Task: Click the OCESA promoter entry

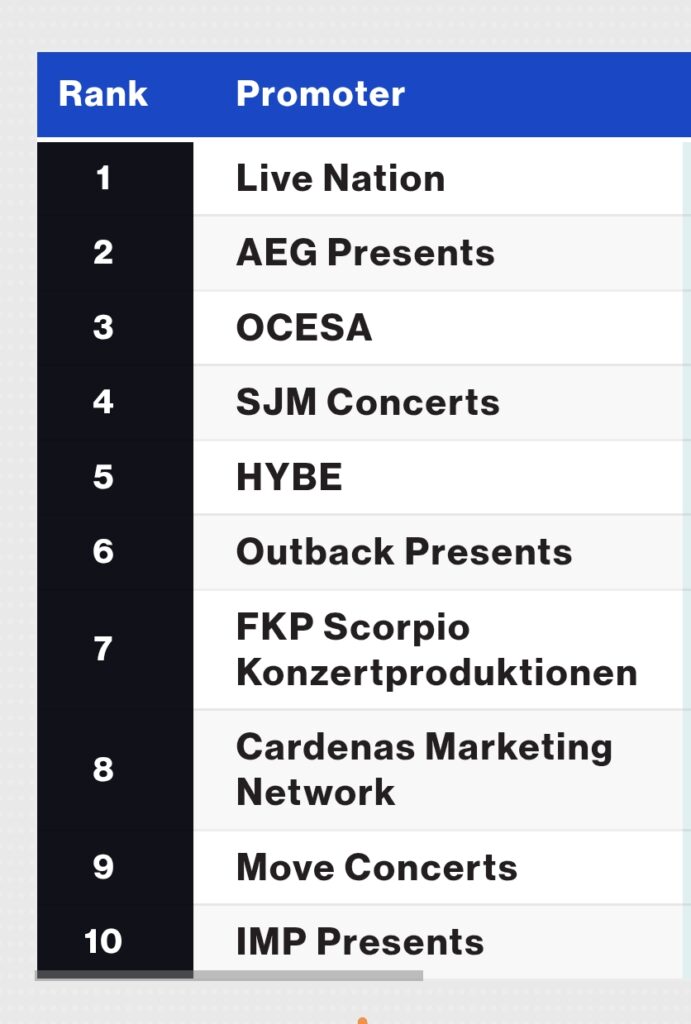Action: click(x=304, y=328)
